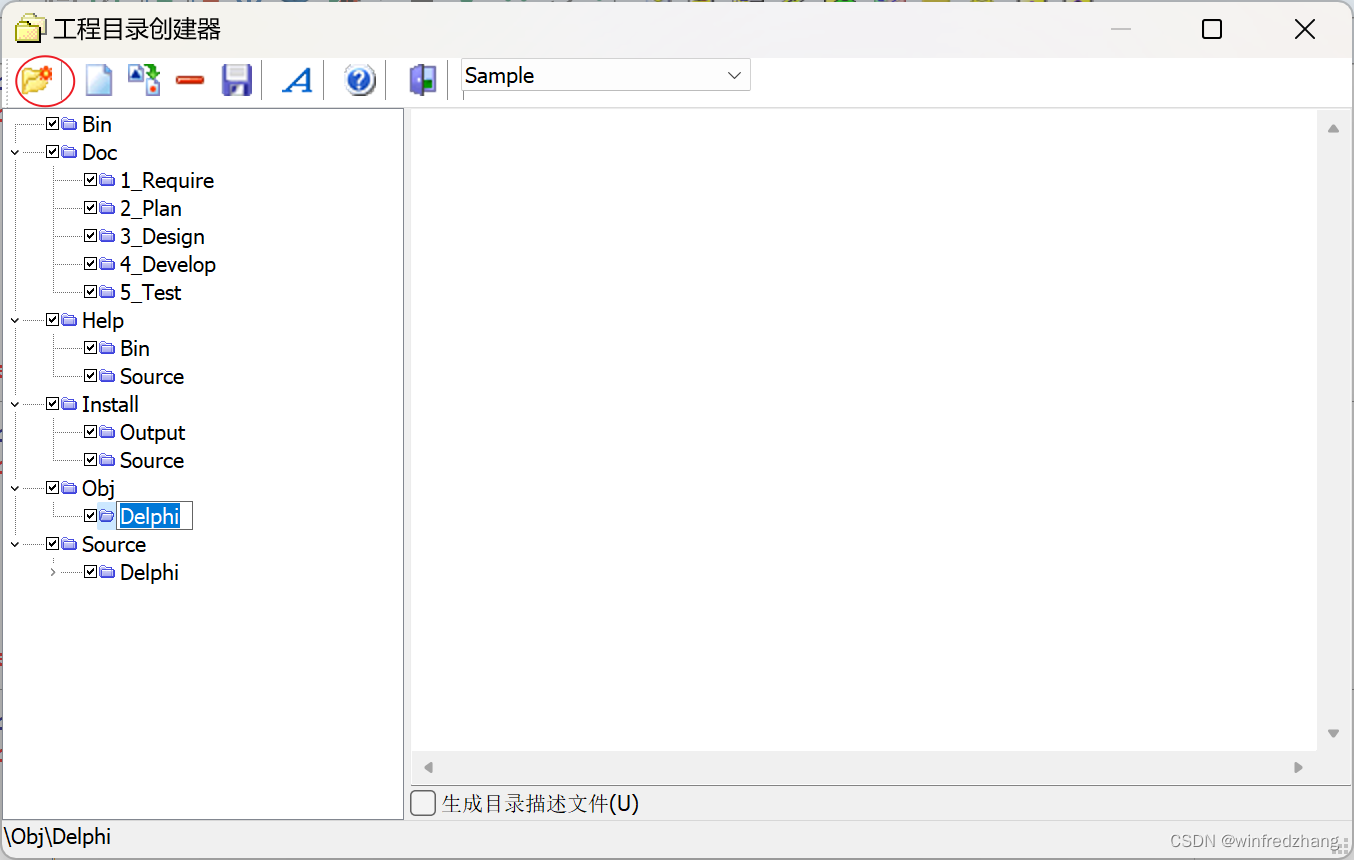Toggle the 2_Plan checkbox

[x=91, y=208]
